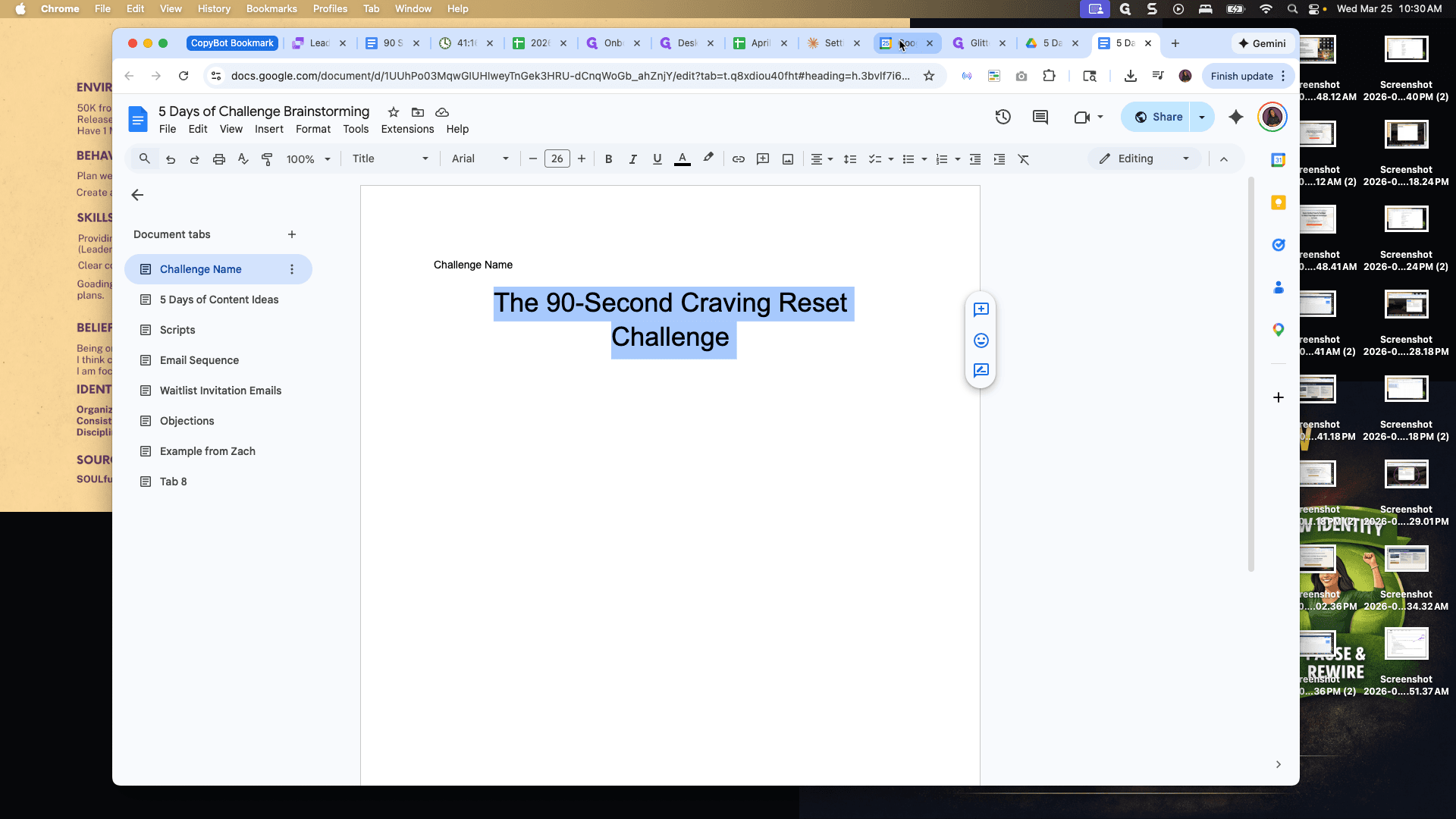
Task: Open the highlight color tool
Action: (x=708, y=159)
